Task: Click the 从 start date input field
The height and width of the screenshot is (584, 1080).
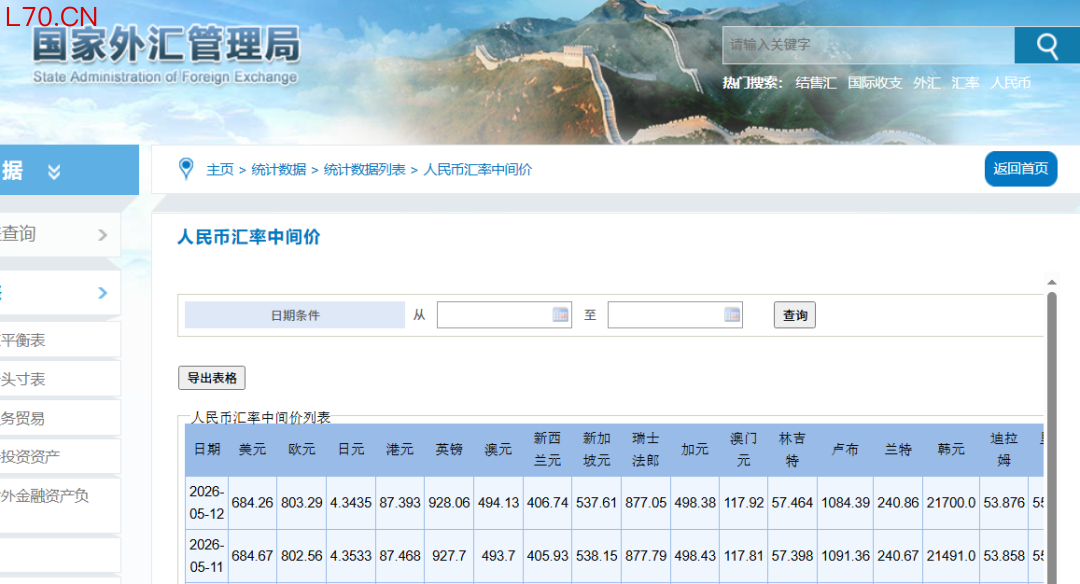Action: [x=504, y=315]
